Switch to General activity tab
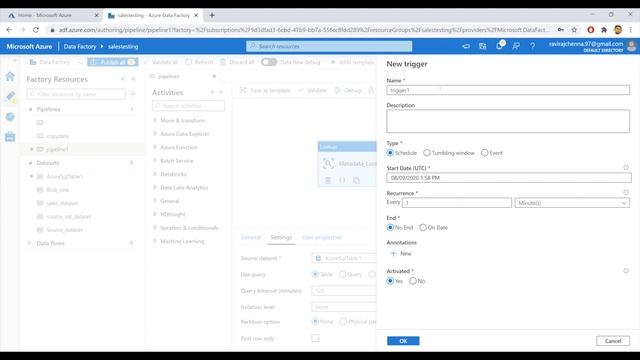This screenshot has width=640, height=360. click(250, 237)
